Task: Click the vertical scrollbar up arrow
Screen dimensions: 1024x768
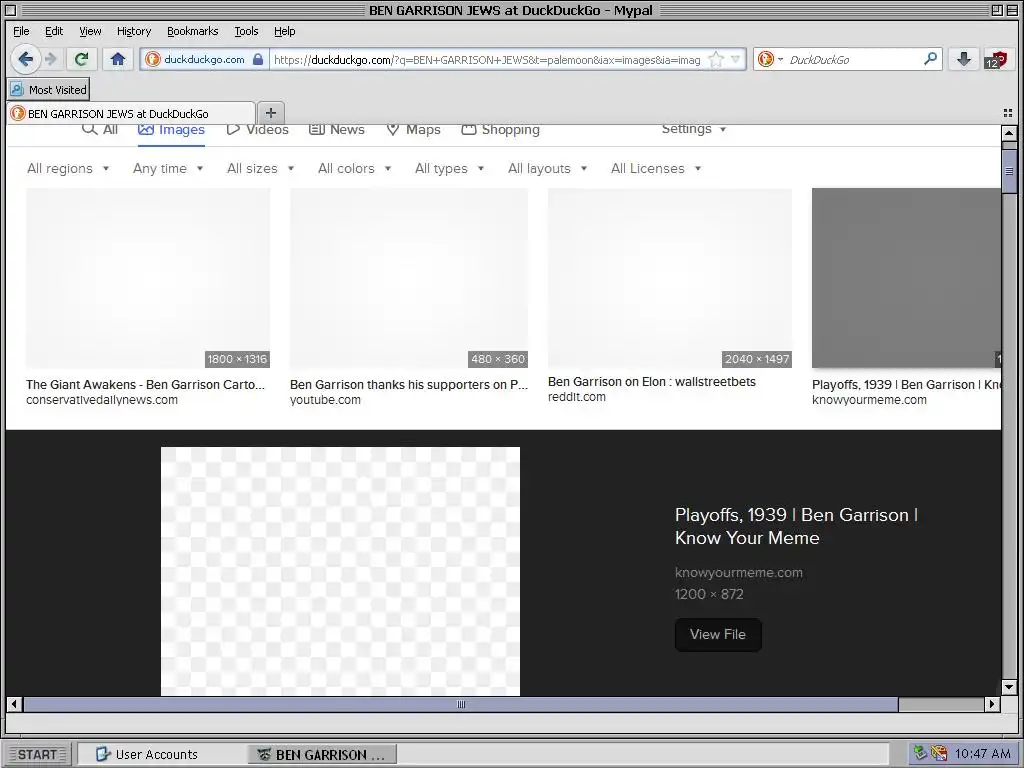Action: pos(1009,133)
